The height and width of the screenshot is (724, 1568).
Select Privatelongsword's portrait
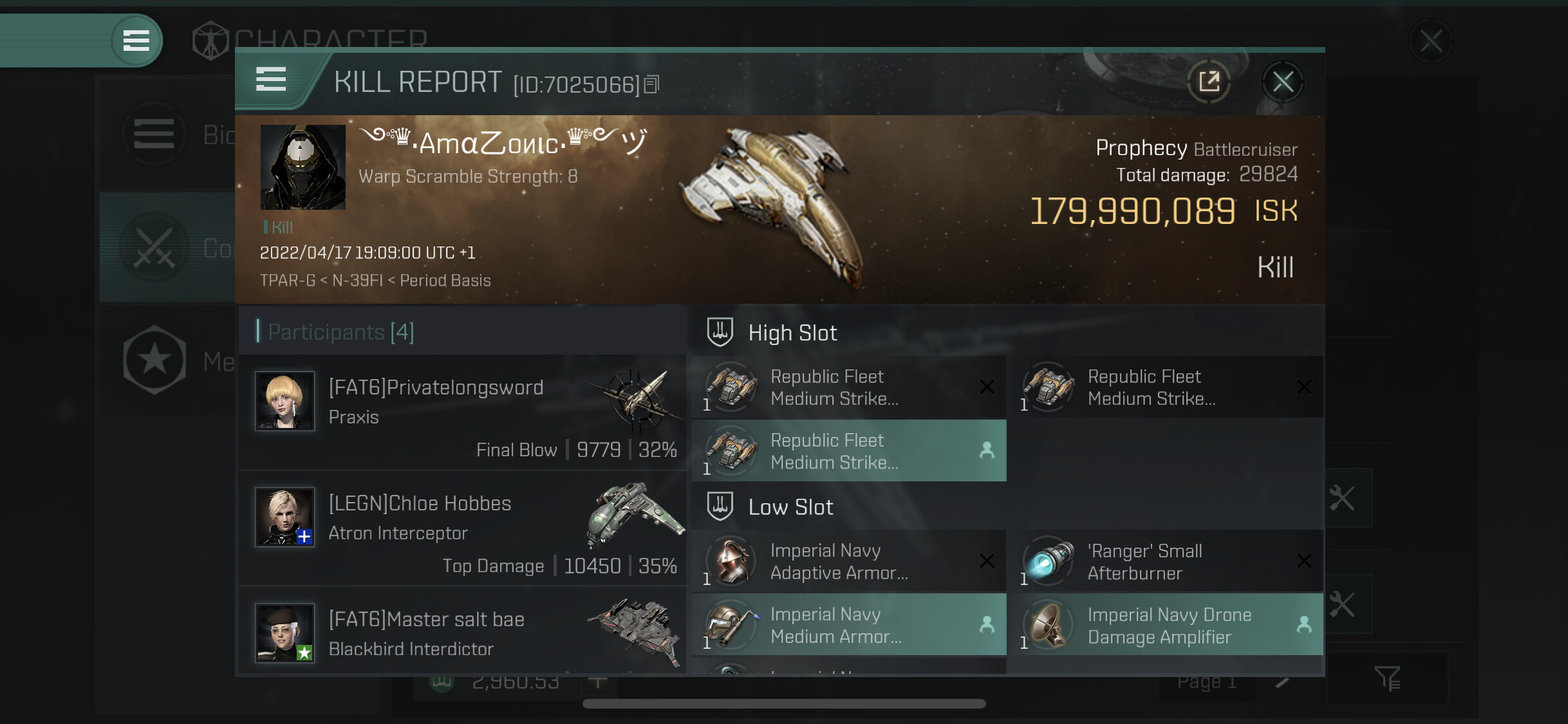click(x=285, y=400)
